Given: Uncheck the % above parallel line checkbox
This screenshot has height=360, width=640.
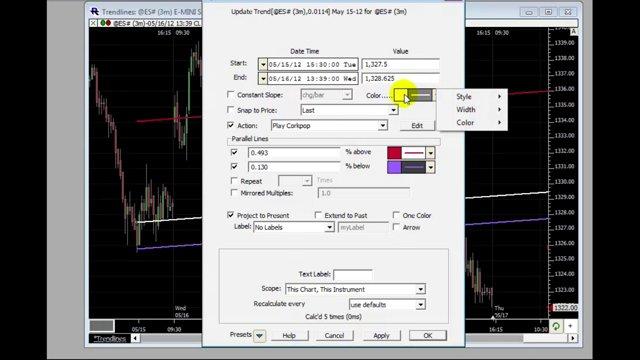Looking at the screenshot, I should click(x=234, y=152).
